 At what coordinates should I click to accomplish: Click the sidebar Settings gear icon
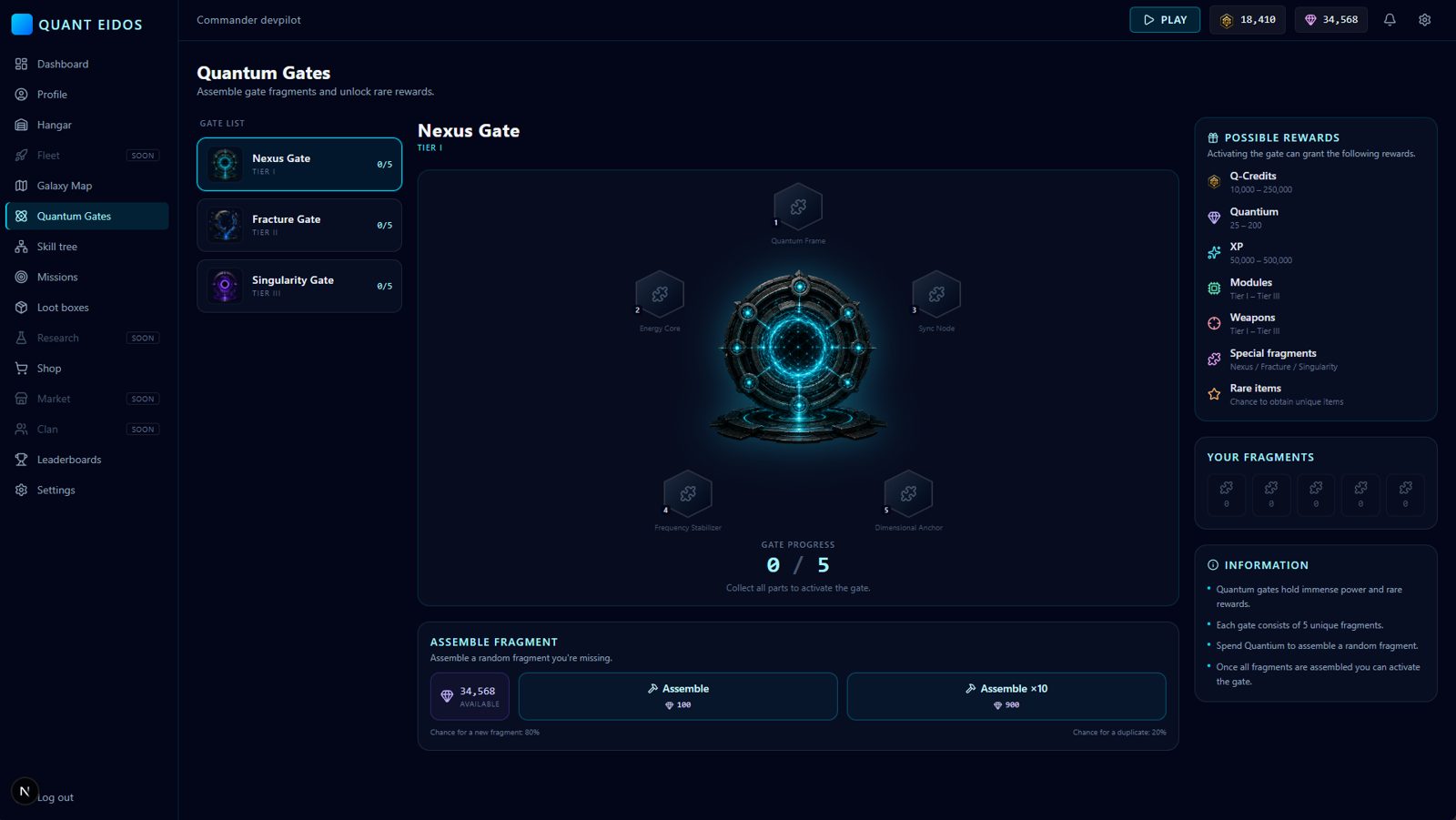coord(22,490)
